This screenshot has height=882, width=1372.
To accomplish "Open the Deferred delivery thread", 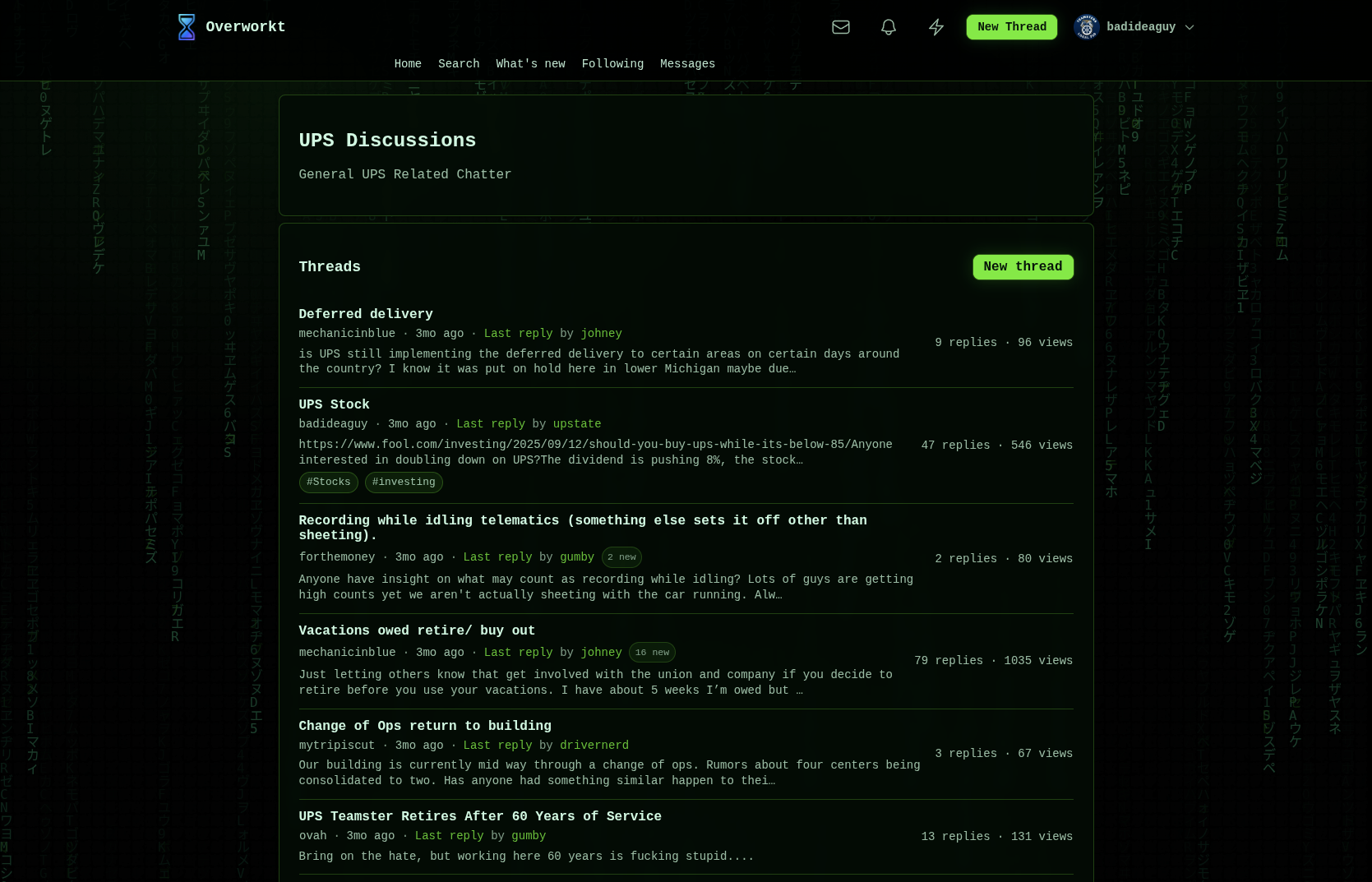I will pos(366,314).
